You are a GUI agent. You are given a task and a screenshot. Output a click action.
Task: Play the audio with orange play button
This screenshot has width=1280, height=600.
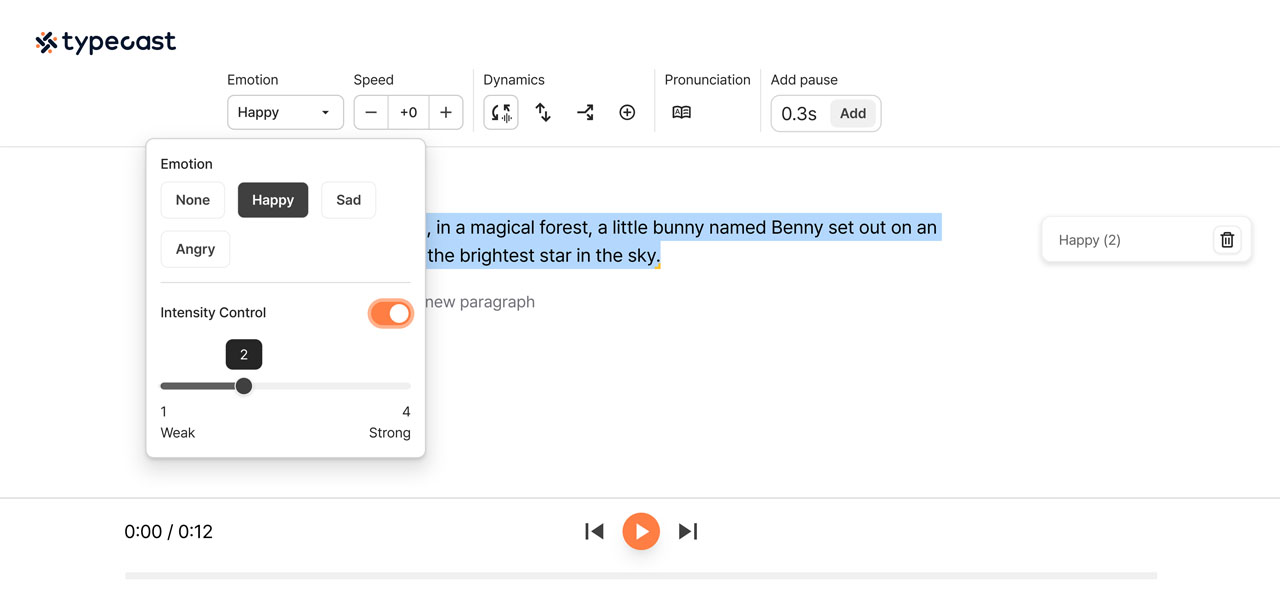(641, 531)
